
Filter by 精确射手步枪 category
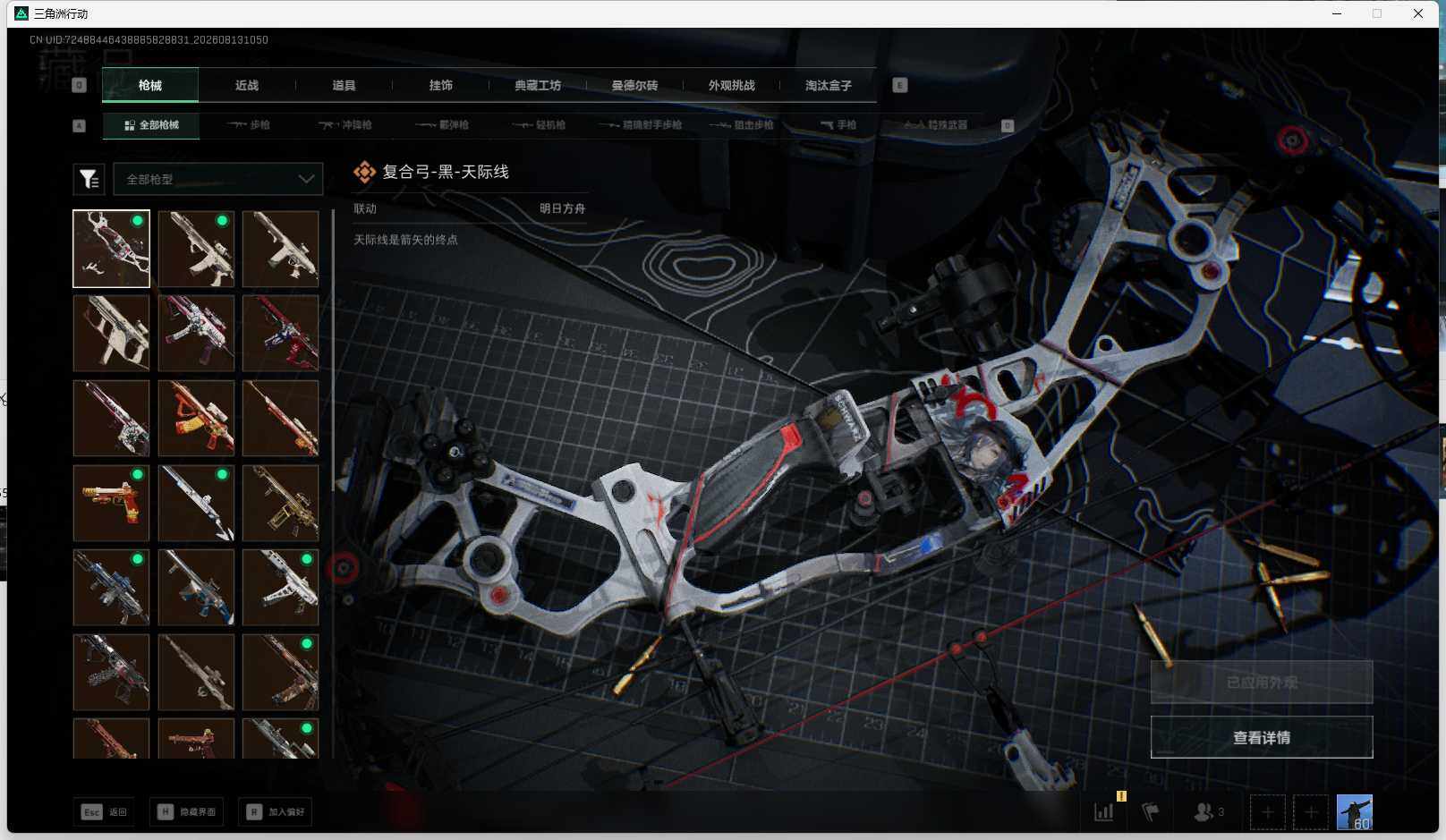coord(641,125)
